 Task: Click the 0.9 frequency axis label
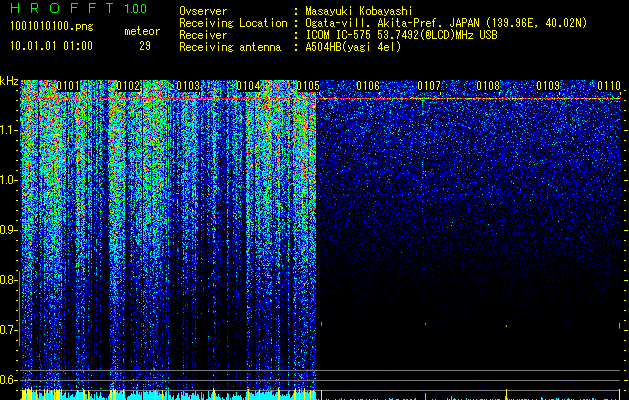[7, 230]
